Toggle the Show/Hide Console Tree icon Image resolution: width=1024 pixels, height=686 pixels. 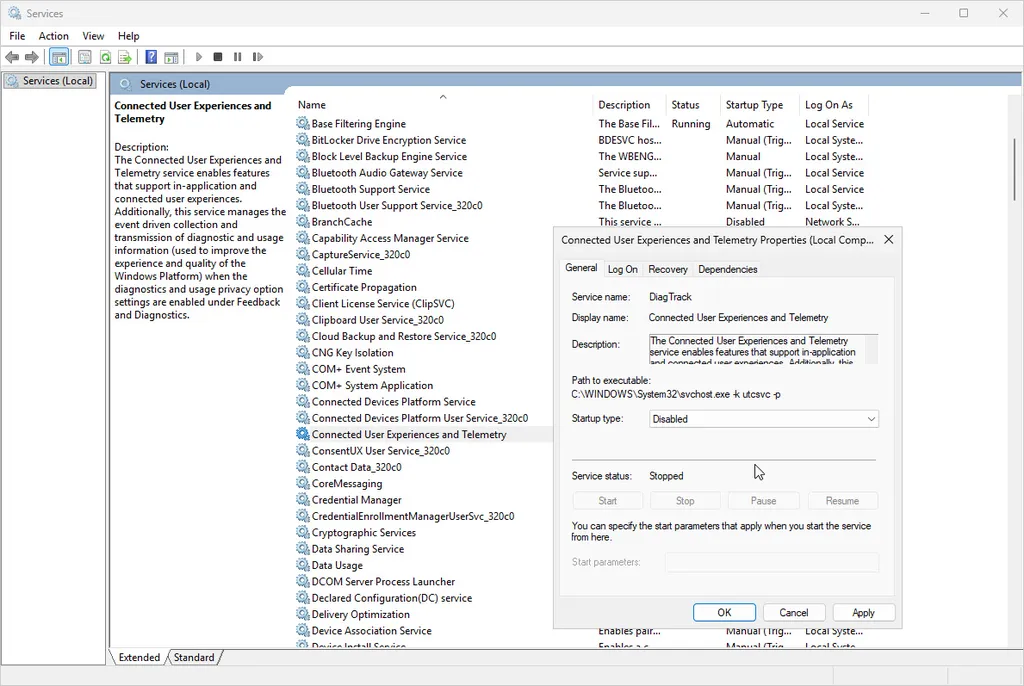(58, 57)
